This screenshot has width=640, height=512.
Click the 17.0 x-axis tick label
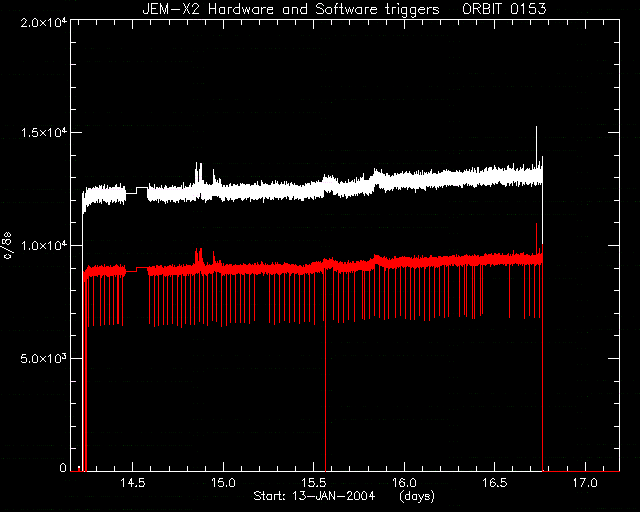pyautogui.click(x=585, y=483)
